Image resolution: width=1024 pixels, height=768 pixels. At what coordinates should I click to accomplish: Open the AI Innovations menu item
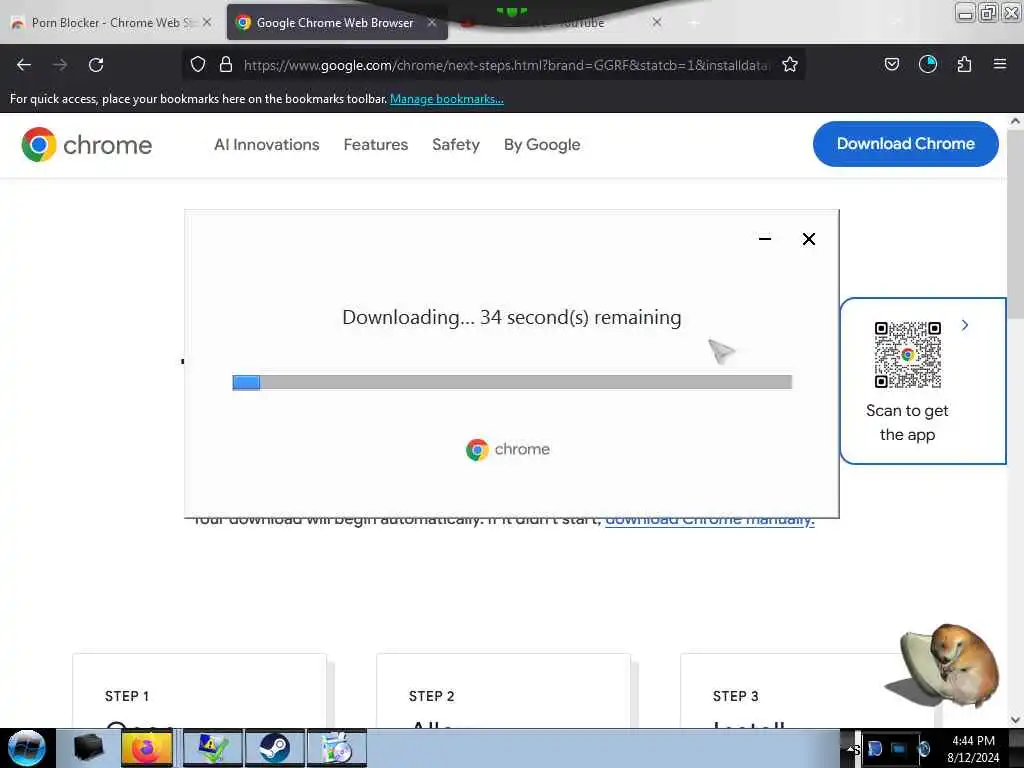(266, 144)
